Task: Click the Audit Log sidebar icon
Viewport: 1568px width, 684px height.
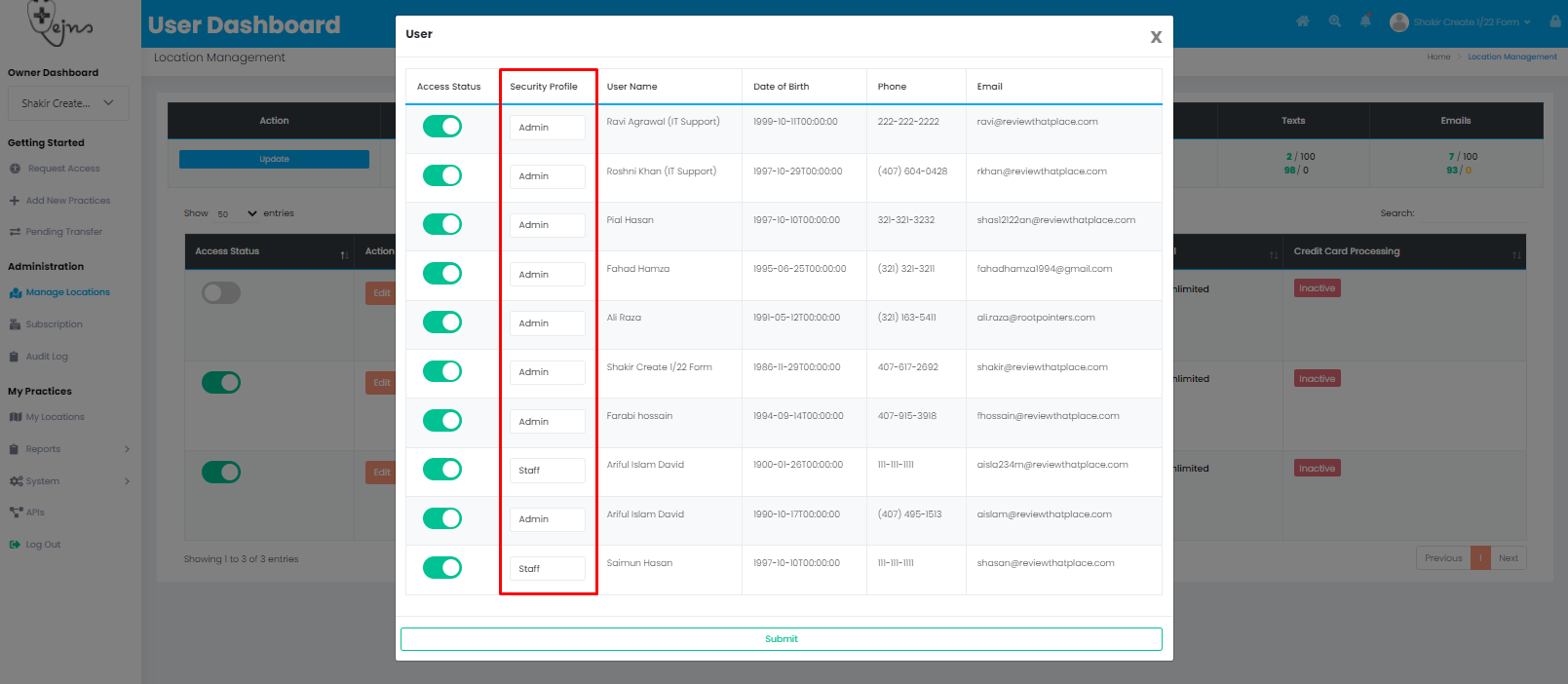Action: [x=15, y=357]
